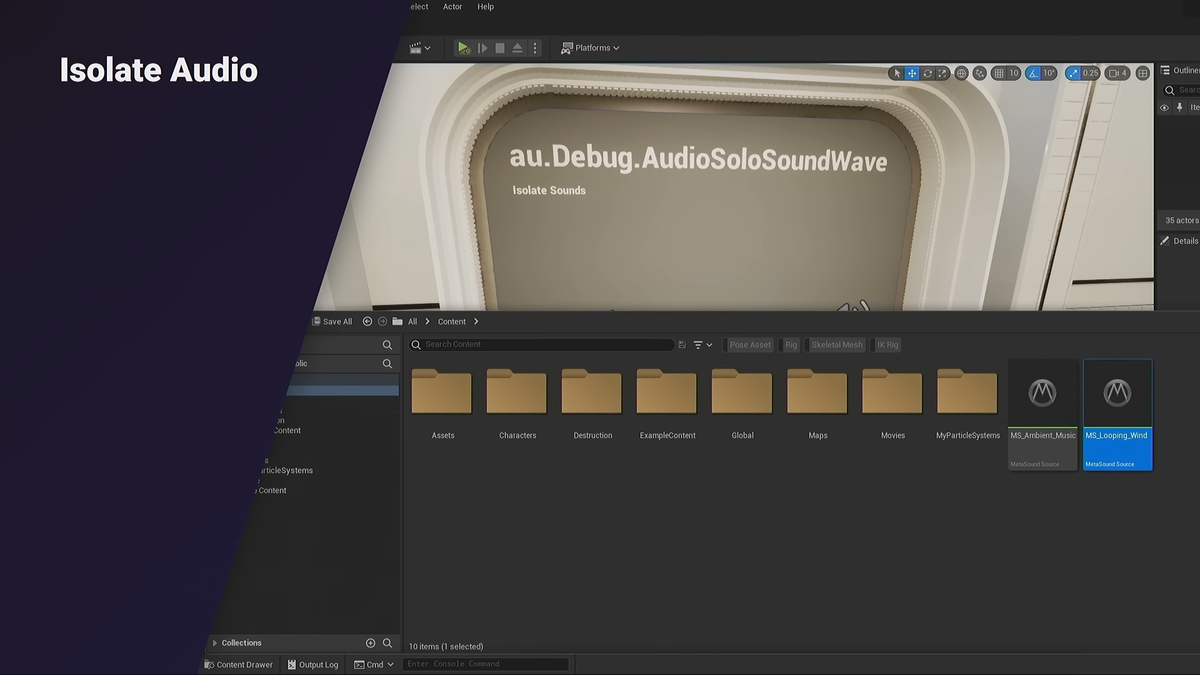Image resolution: width=1200 pixels, height=675 pixels.
Task: Select the translate (move) gizmo tool
Action: (x=912, y=73)
